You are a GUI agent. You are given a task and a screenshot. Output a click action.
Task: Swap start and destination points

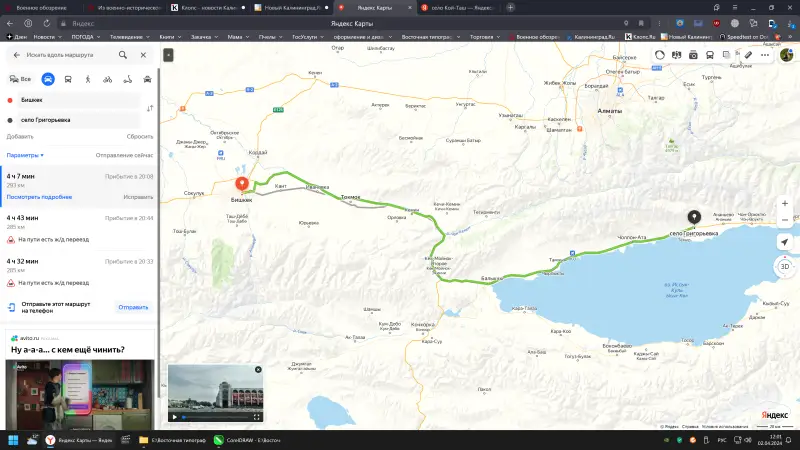(149, 108)
